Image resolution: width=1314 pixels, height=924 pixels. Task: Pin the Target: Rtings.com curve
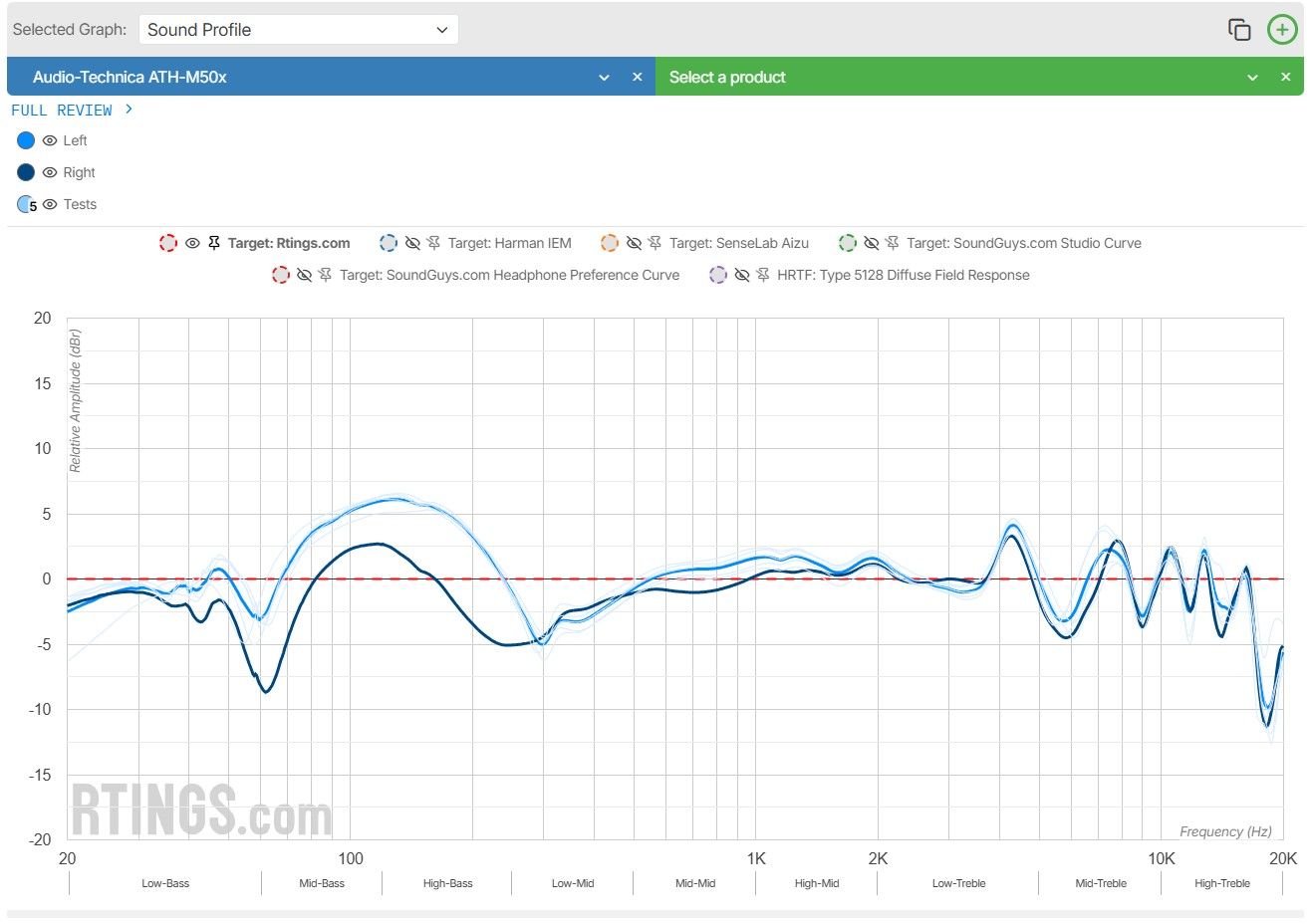tap(214, 243)
